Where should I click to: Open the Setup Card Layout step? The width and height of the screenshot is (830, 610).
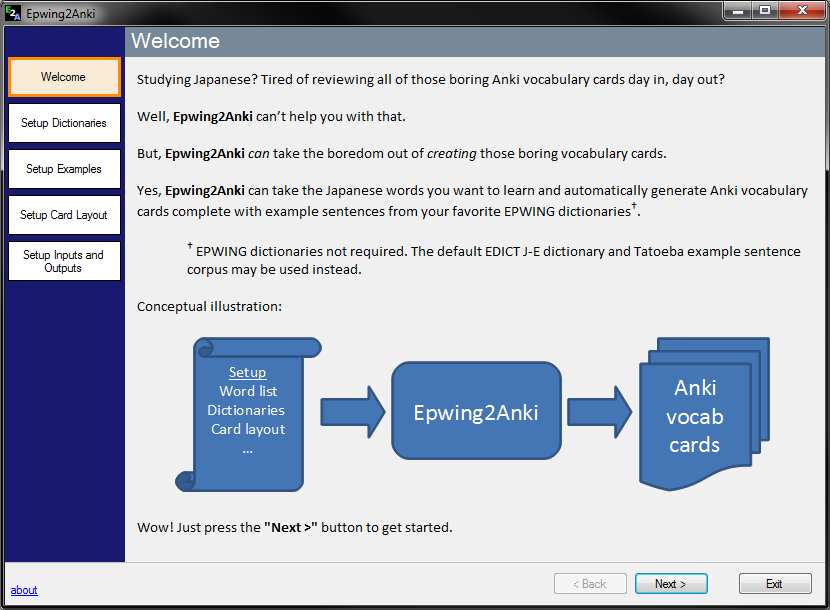64,215
